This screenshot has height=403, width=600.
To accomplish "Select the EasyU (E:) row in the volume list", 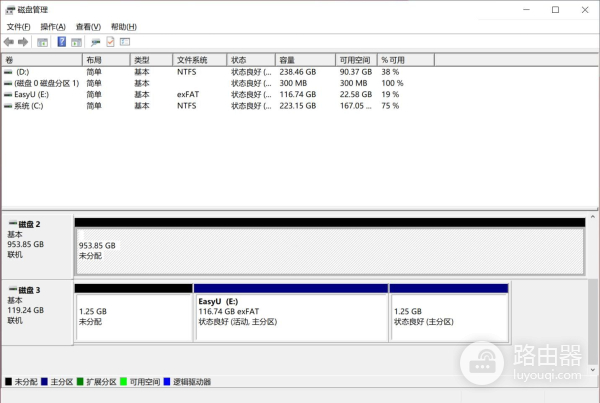I will [30, 94].
